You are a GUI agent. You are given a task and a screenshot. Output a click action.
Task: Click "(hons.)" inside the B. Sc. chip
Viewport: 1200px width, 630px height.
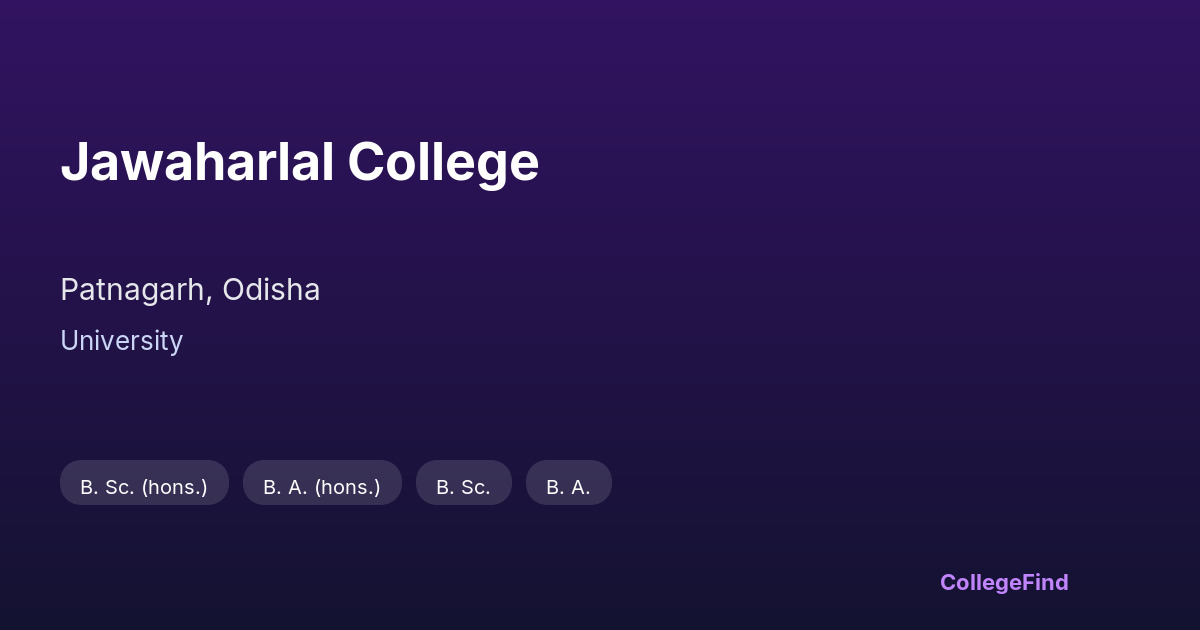174,487
